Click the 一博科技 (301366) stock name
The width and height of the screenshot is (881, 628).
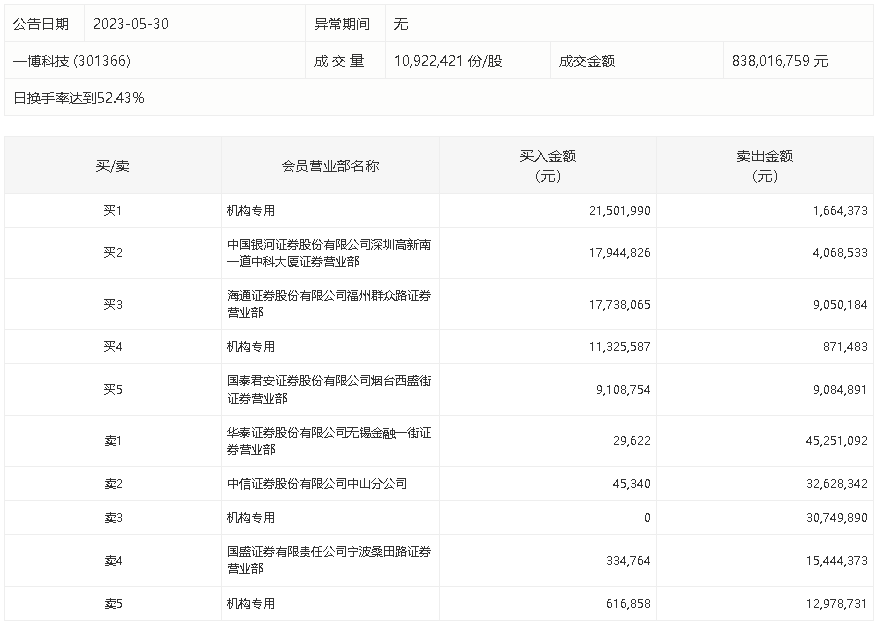click(x=73, y=61)
